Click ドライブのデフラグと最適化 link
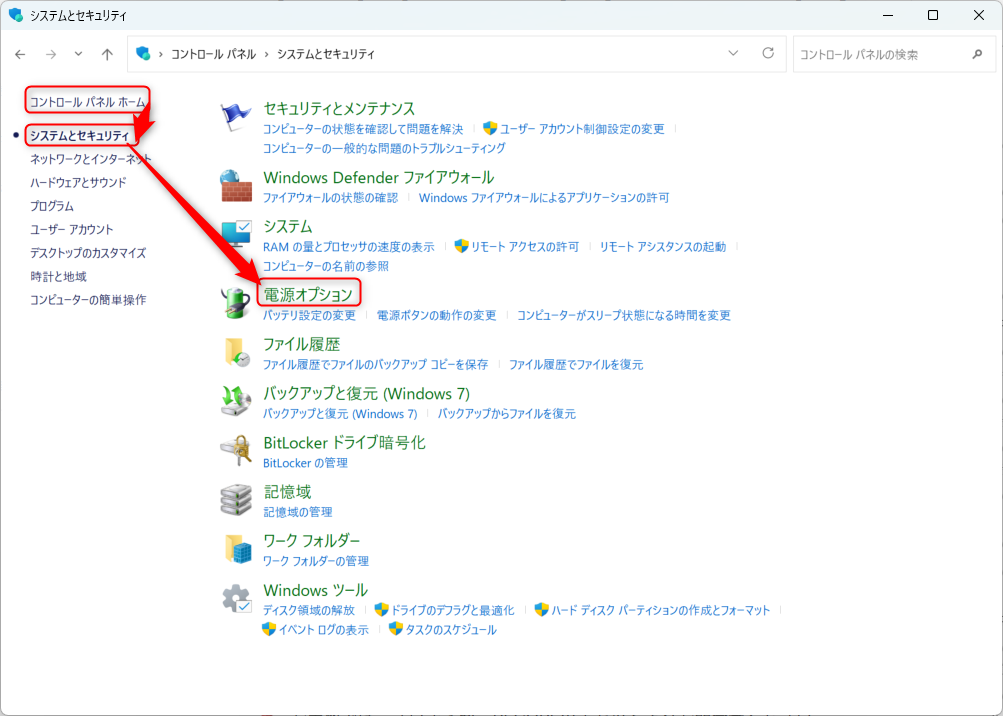 pyautogui.click(x=452, y=610)
